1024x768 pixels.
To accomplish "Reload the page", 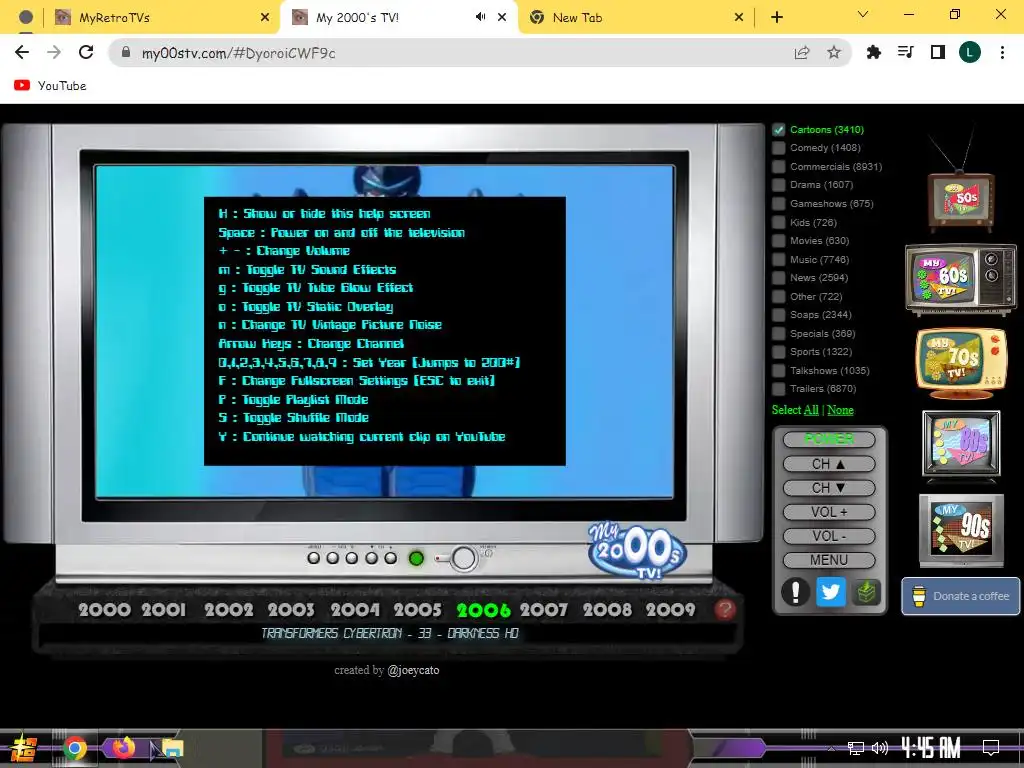I will coord(86,52).
